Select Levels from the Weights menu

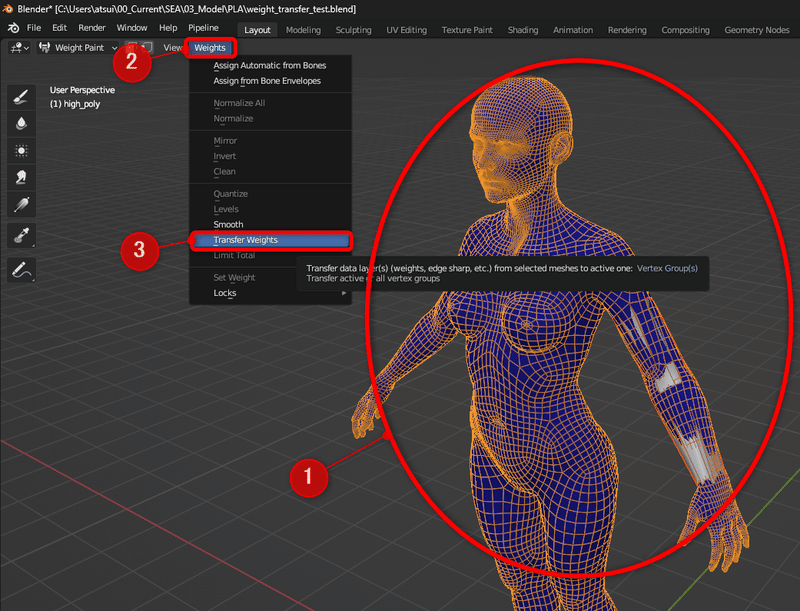[x=270, y=209]
